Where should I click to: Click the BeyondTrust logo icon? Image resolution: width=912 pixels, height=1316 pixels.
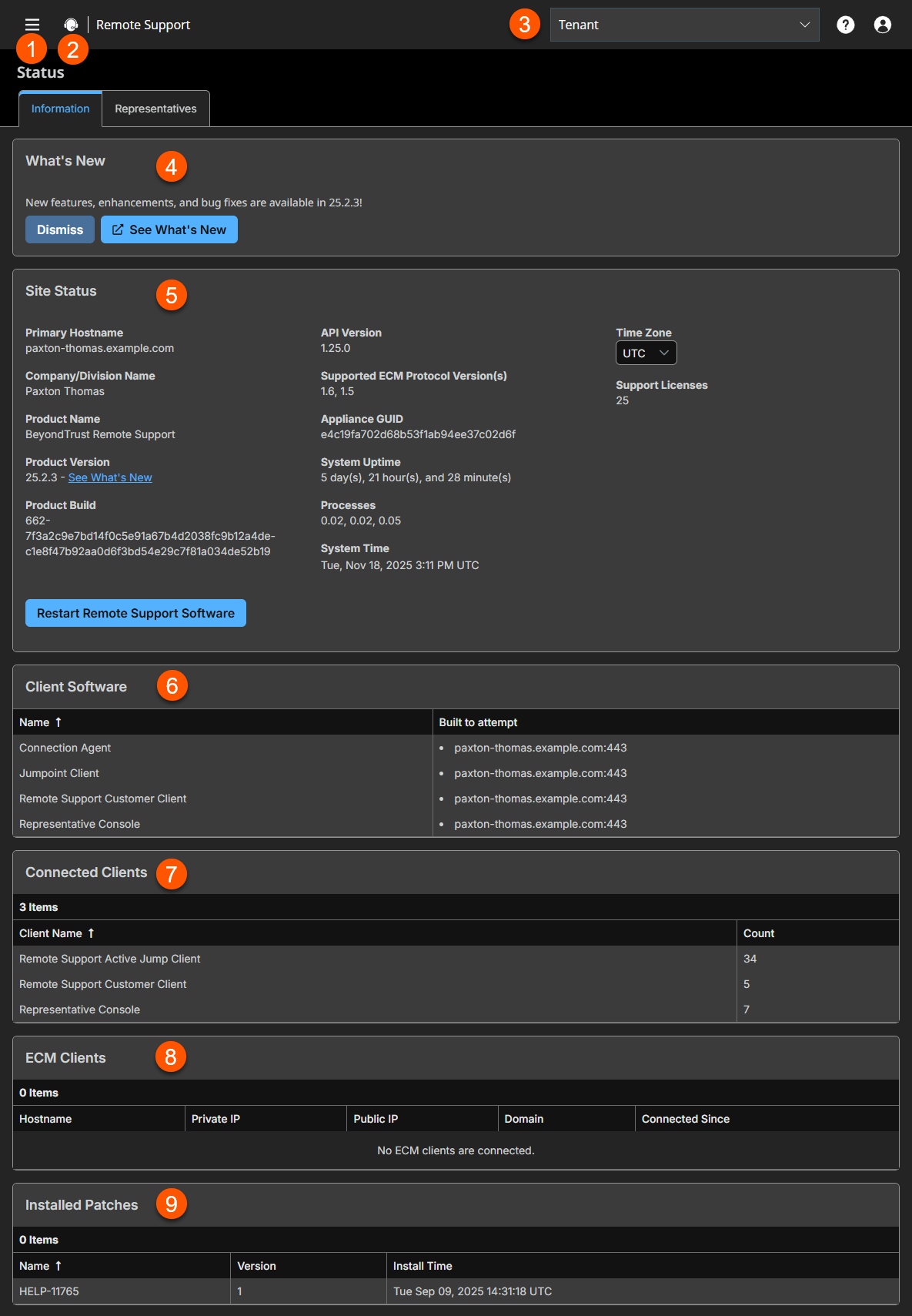(71, 25)
